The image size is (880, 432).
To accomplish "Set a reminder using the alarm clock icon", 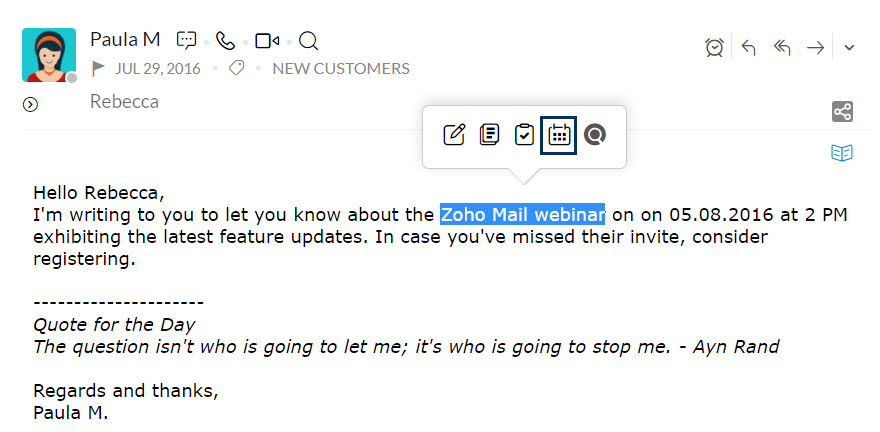I will click(x=714, y=47).
